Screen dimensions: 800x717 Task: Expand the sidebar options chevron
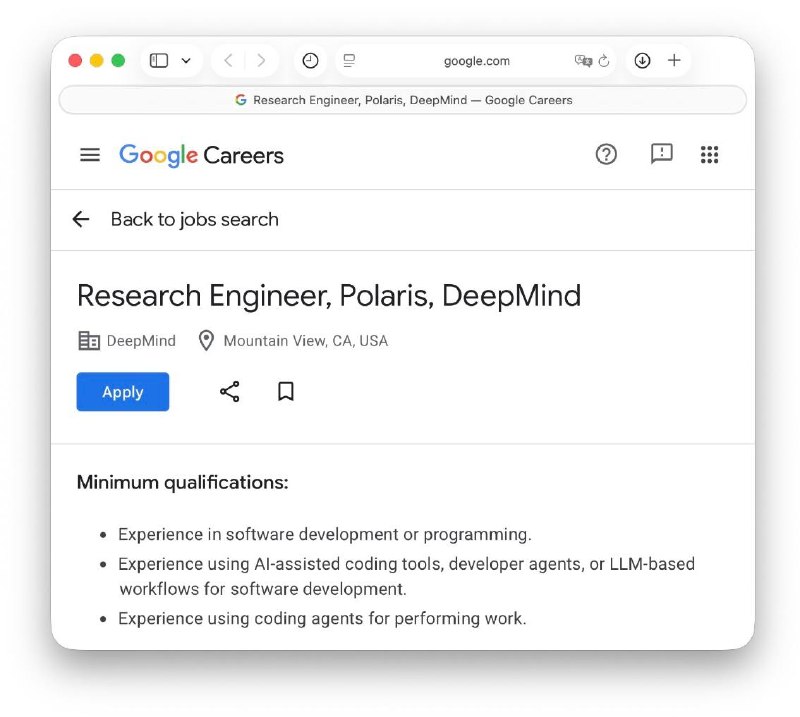(x=186, y=61)
